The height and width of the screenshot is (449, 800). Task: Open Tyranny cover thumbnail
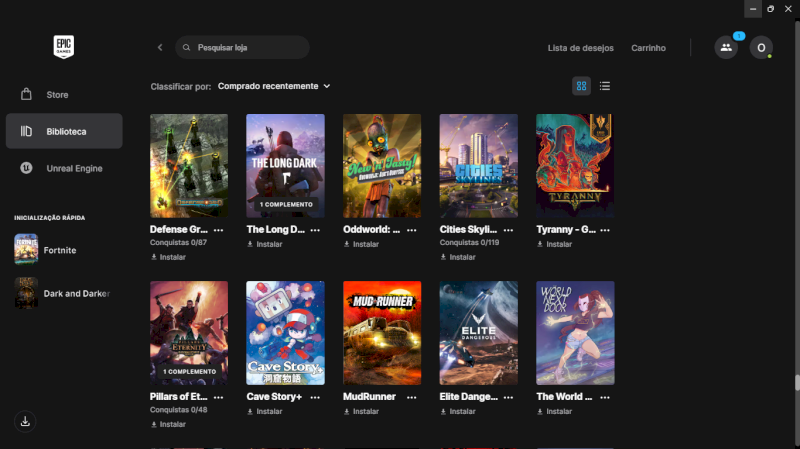click(x=575, y=166)
